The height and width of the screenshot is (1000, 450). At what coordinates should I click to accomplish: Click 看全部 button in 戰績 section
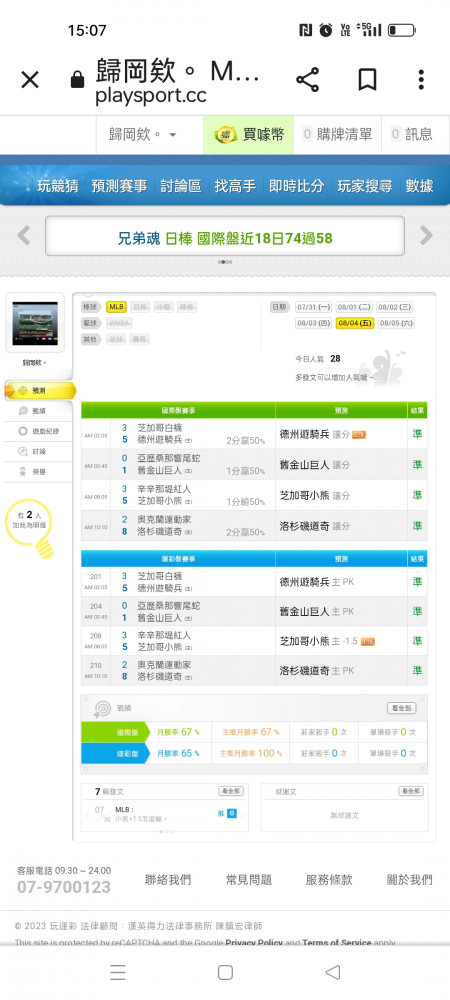(402, 709)
